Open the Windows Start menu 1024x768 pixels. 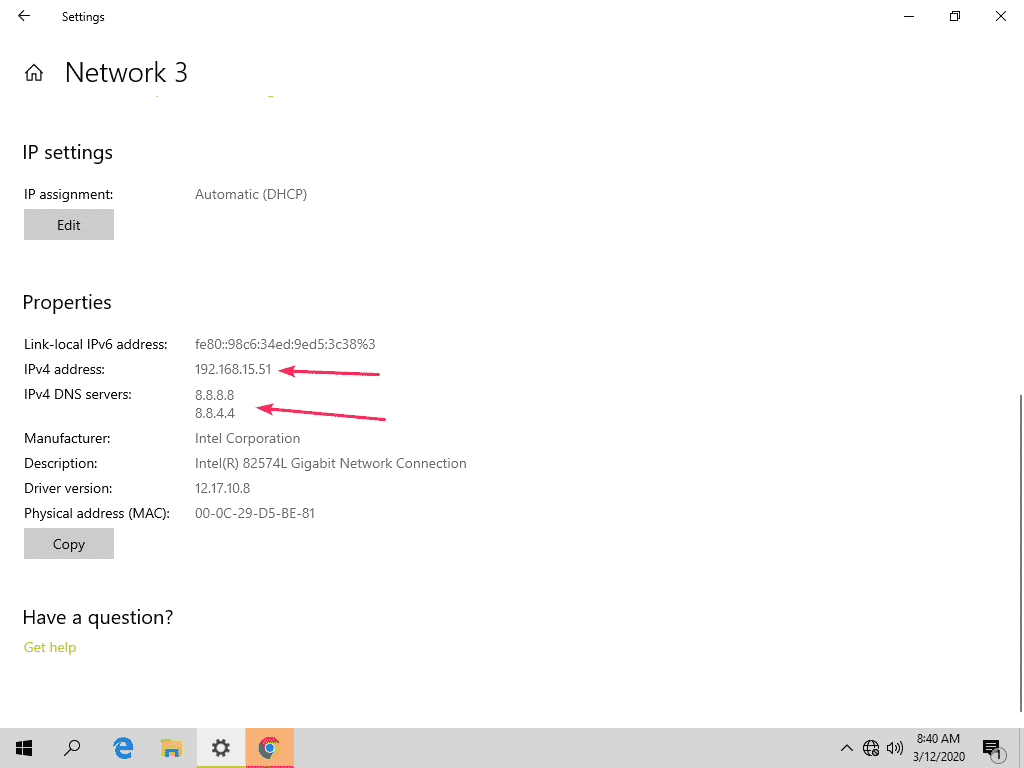click(24, 748)
